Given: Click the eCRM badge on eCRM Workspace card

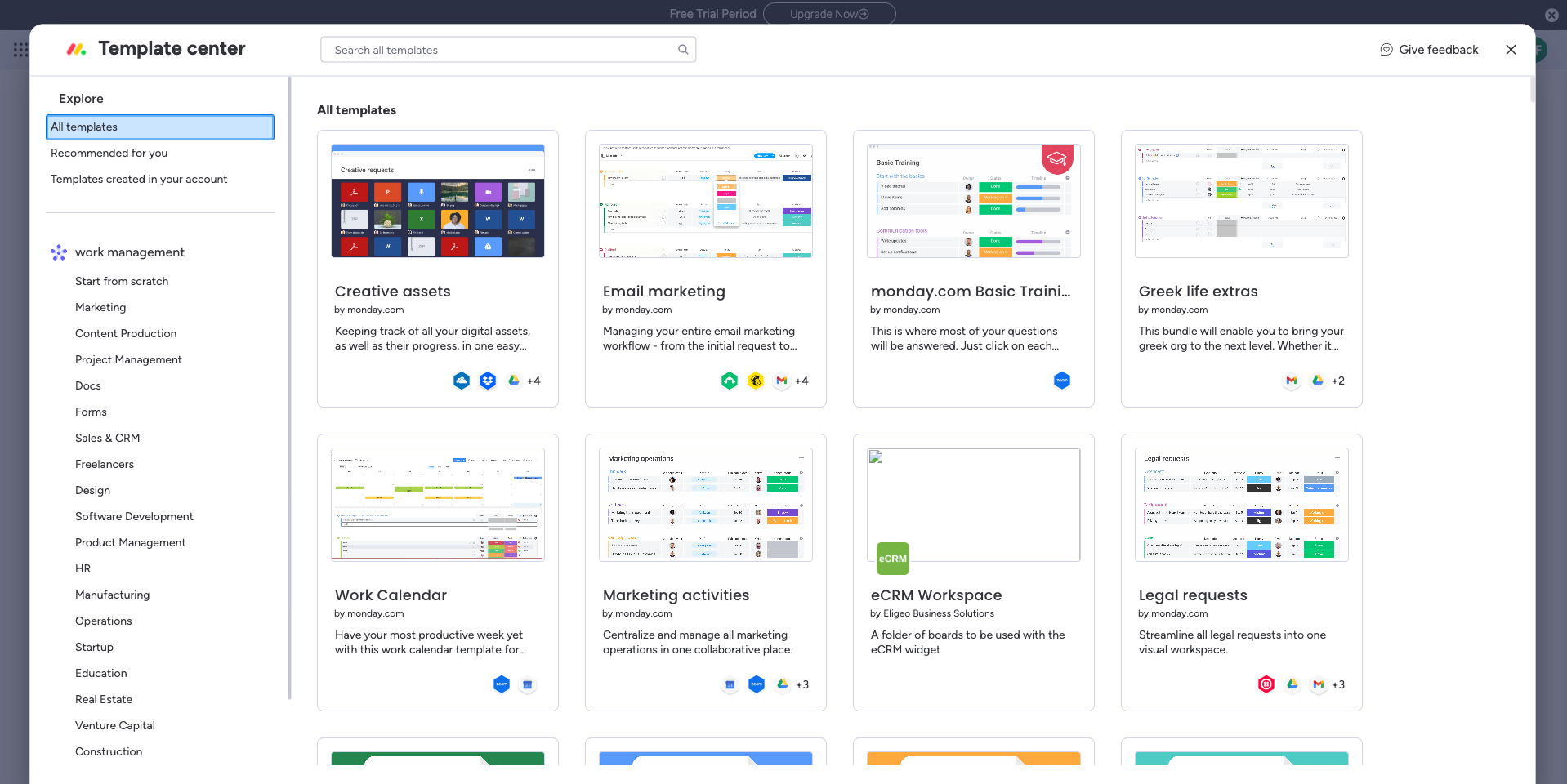Looking at the screenshot, I should tap(892, 559).
